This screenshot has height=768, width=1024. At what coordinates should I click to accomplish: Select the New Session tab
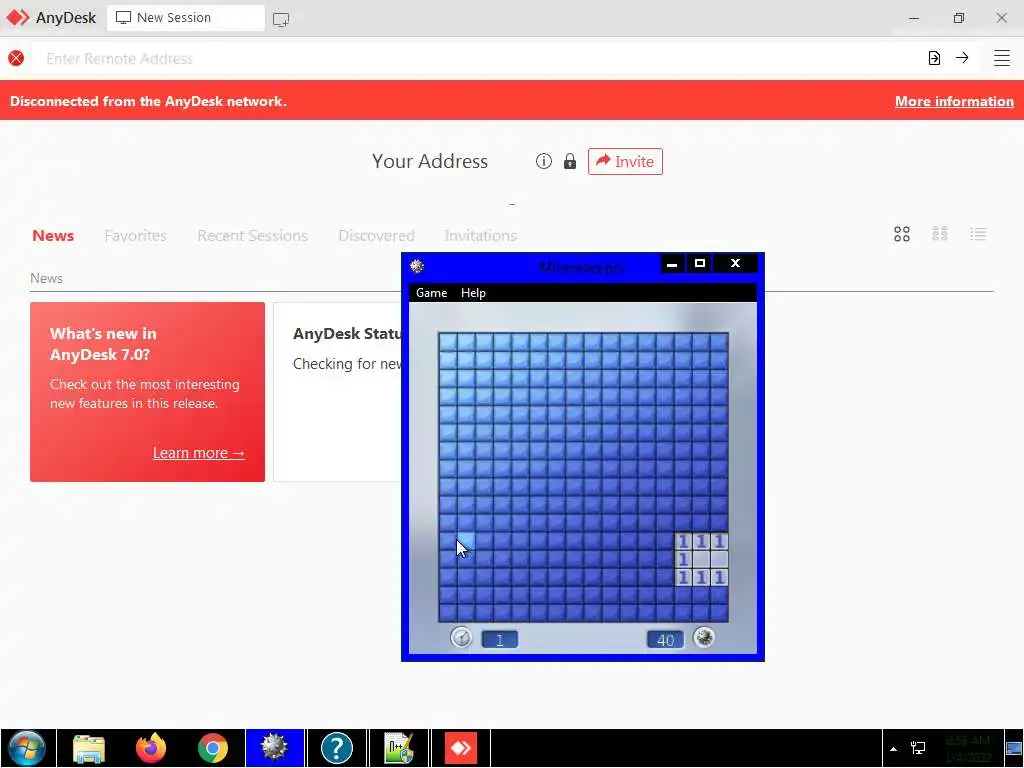[x=185, y=18]
